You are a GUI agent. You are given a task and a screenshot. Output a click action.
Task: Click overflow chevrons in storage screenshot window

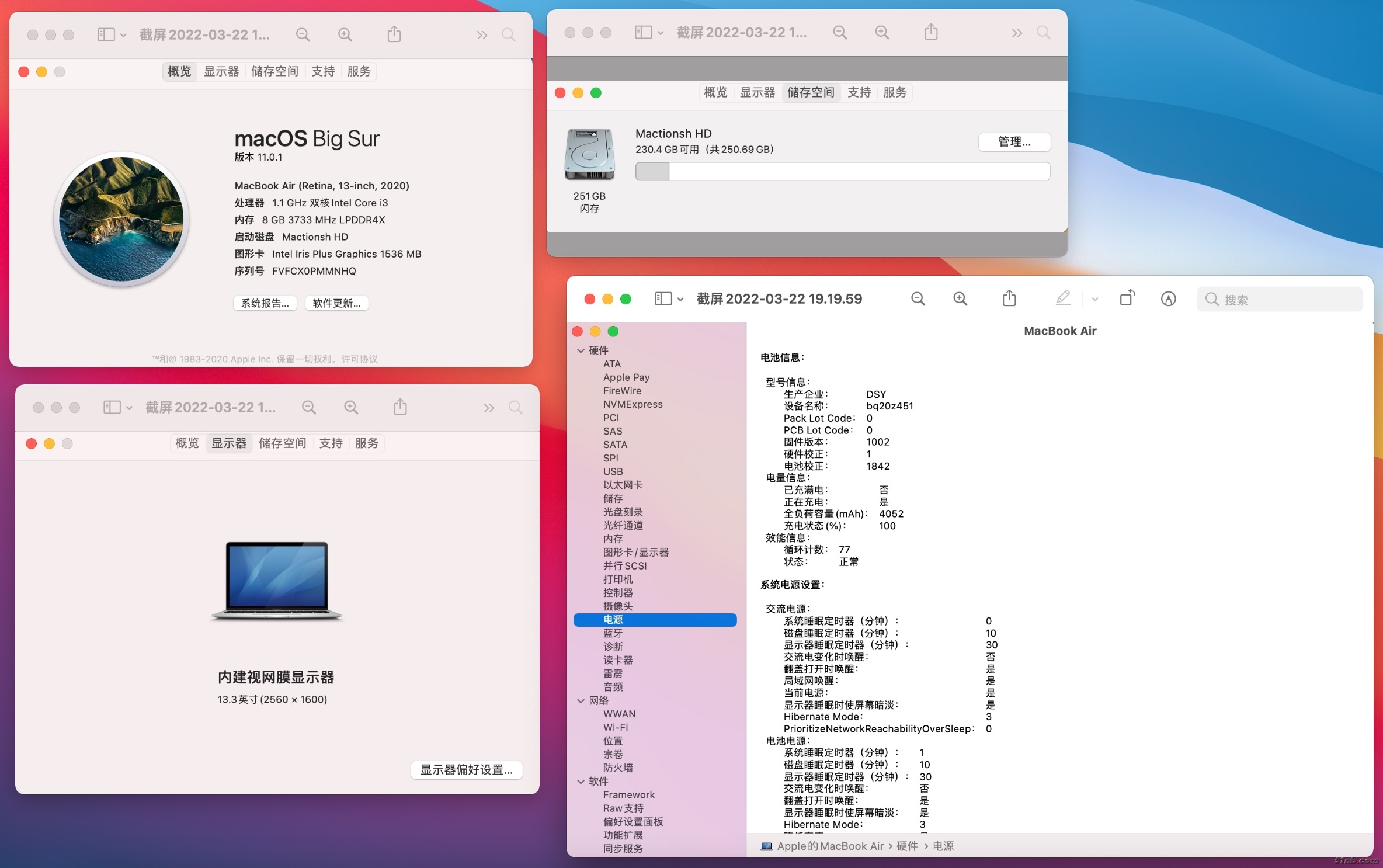pyautogui.click(x=1017, y=33)
